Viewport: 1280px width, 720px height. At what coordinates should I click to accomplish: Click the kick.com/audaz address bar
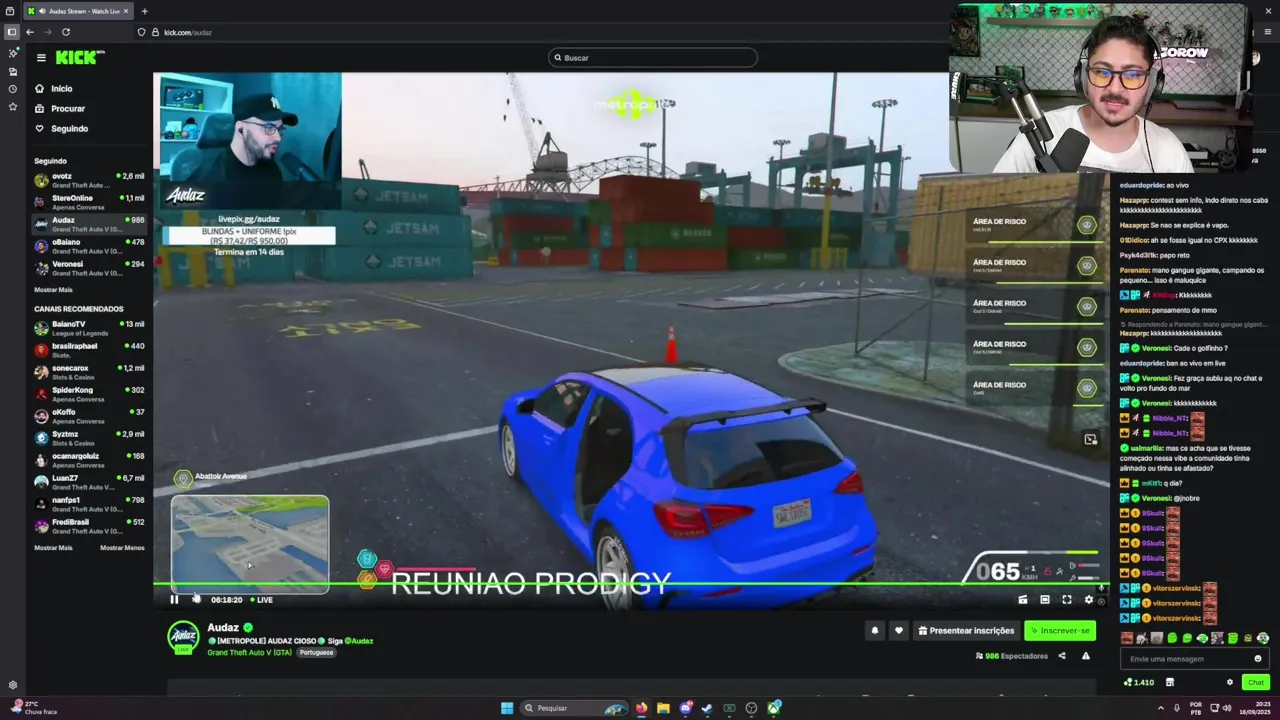(x=540, y=32)
